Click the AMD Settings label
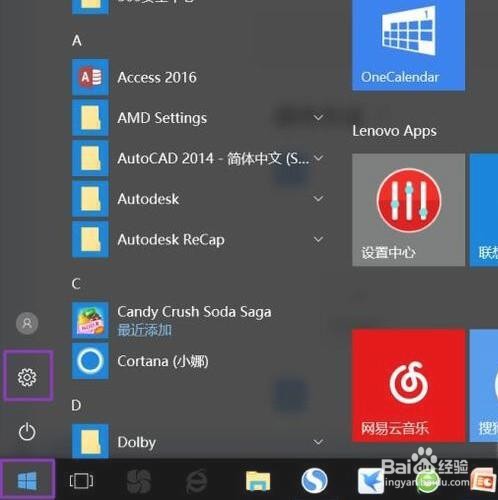Image resolution: width=498 pixels, height=500 pixels. 162,118
